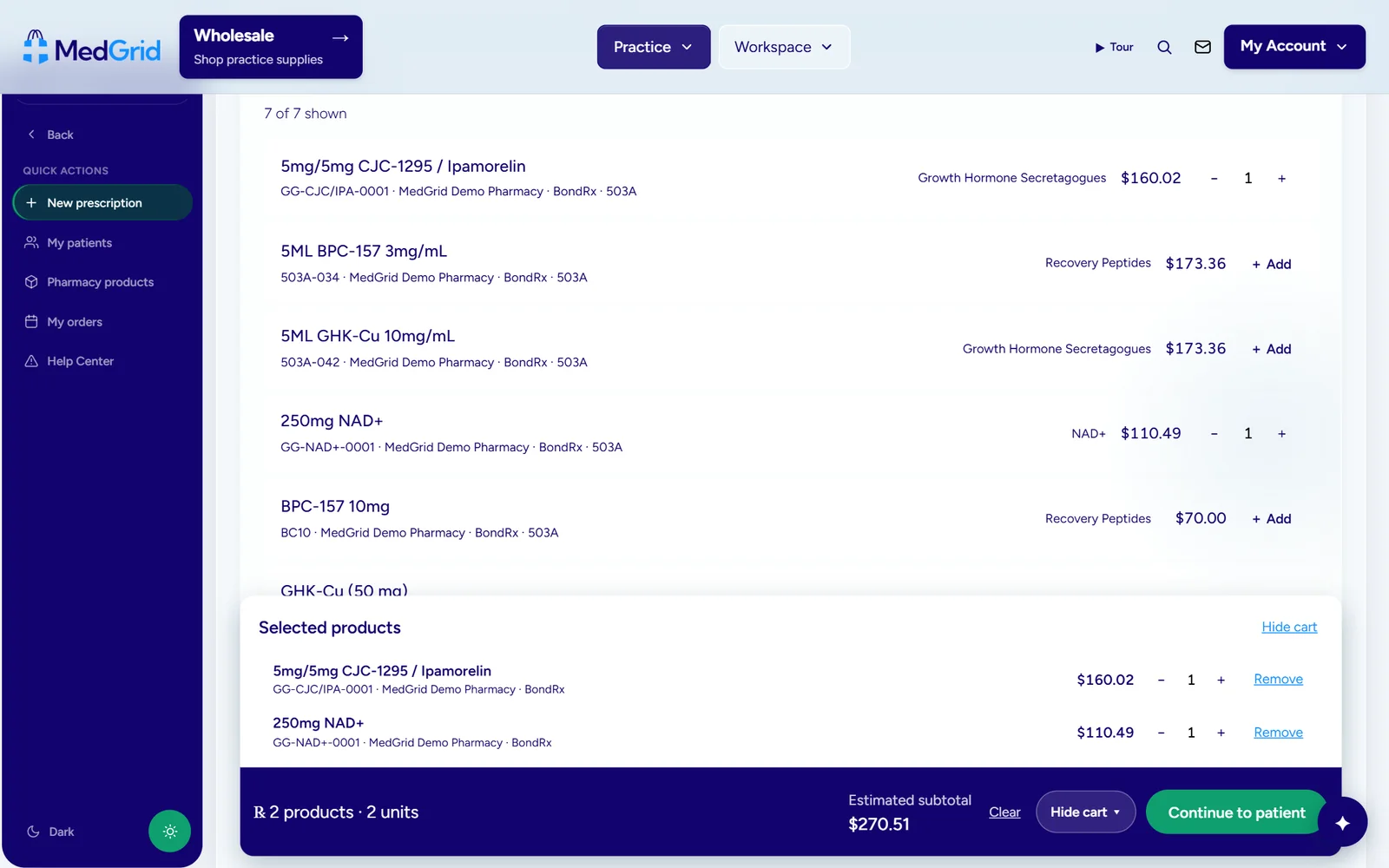
Task: Open My patients in sidebar
Action: pyautogui.click(x=102, y=243)
